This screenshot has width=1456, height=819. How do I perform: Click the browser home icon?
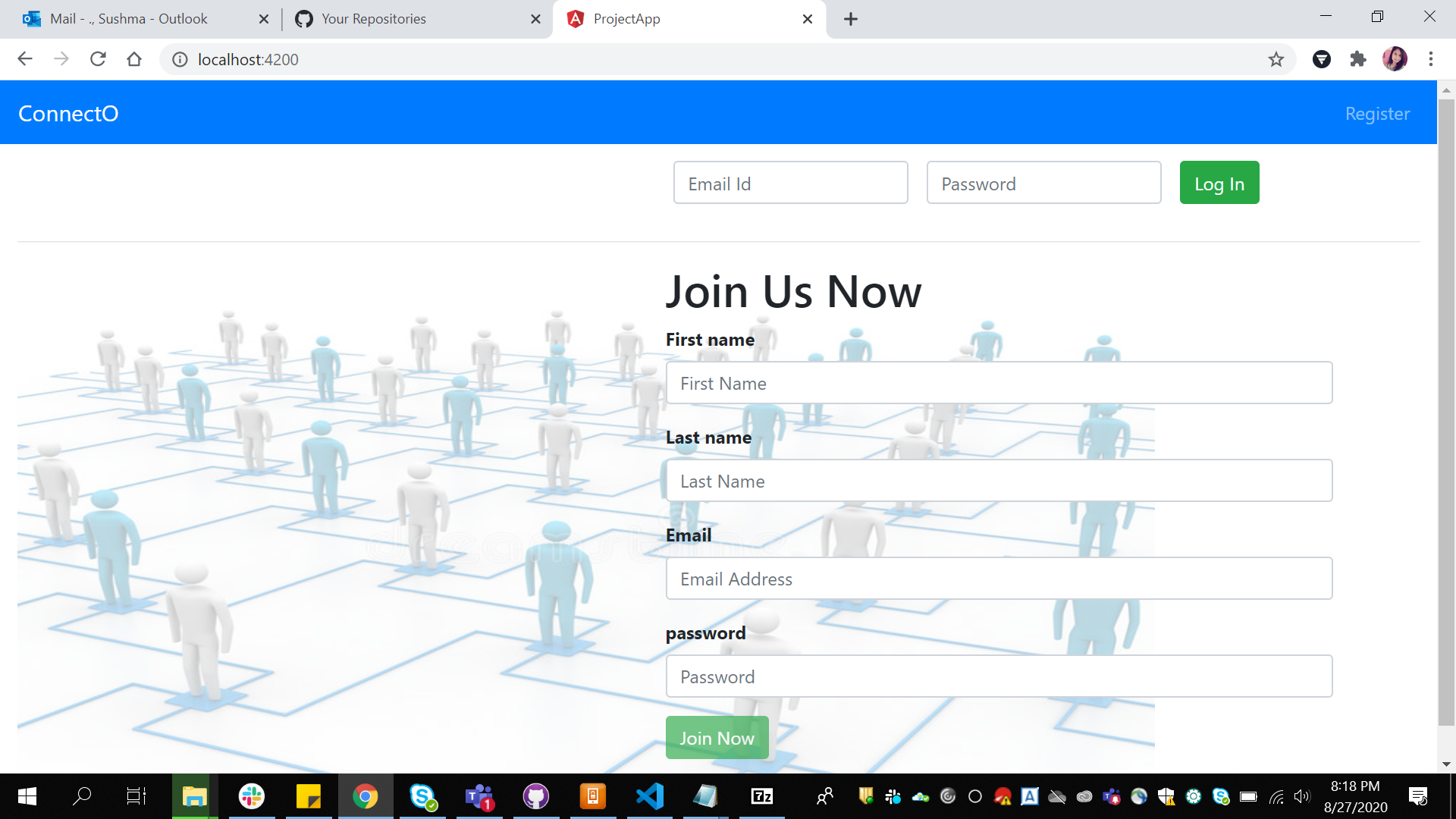pyautogui.click(x=134, y=59)
